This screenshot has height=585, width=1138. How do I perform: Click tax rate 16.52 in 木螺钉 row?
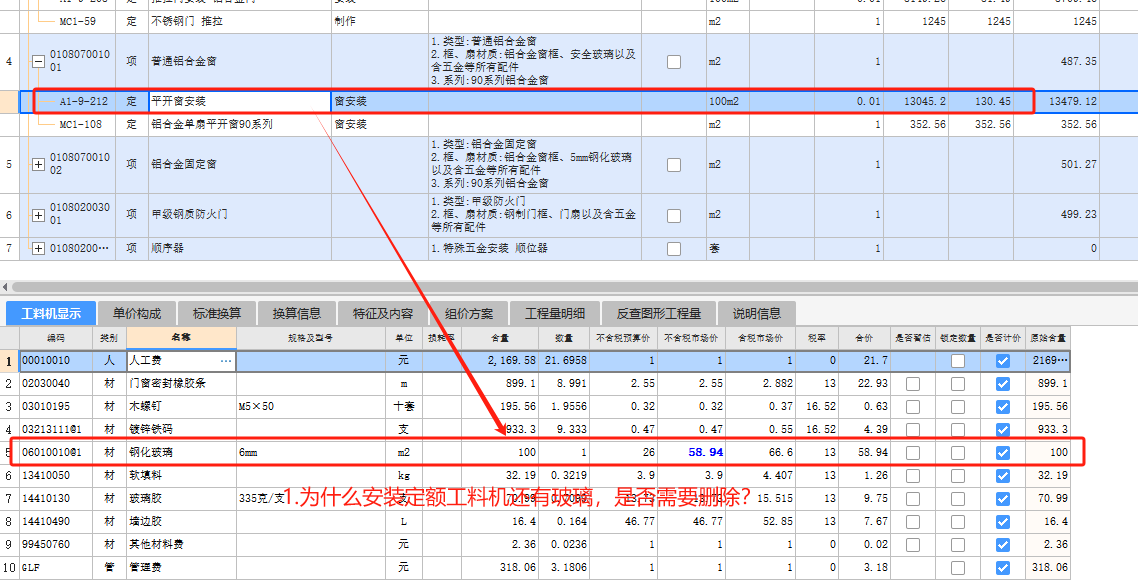click(x=822, y=407)
